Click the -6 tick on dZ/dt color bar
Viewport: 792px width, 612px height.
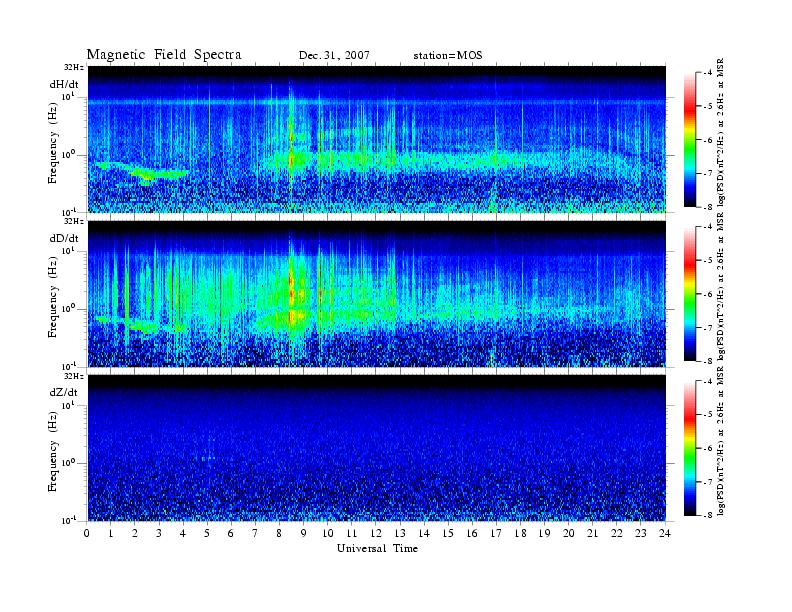tap(707, 448)
